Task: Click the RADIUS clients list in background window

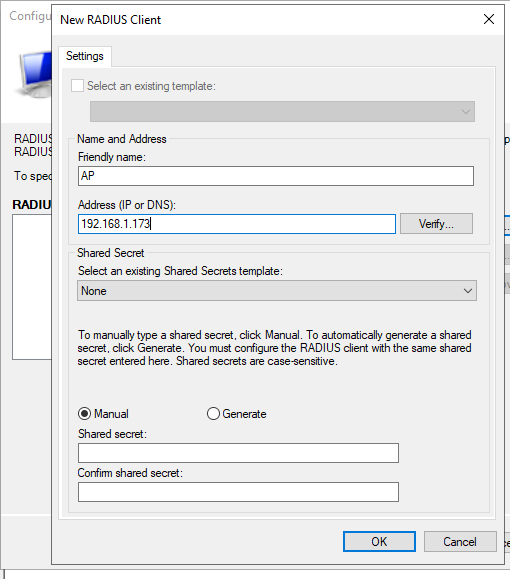Action: click(32, 287)
